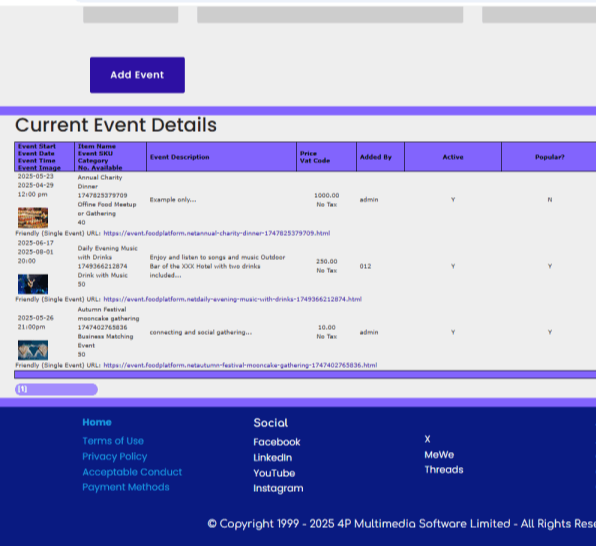The height and width of the screenshot is (546, 596).
Task: Select the 10.00 price cell
Action: (327, 327)
